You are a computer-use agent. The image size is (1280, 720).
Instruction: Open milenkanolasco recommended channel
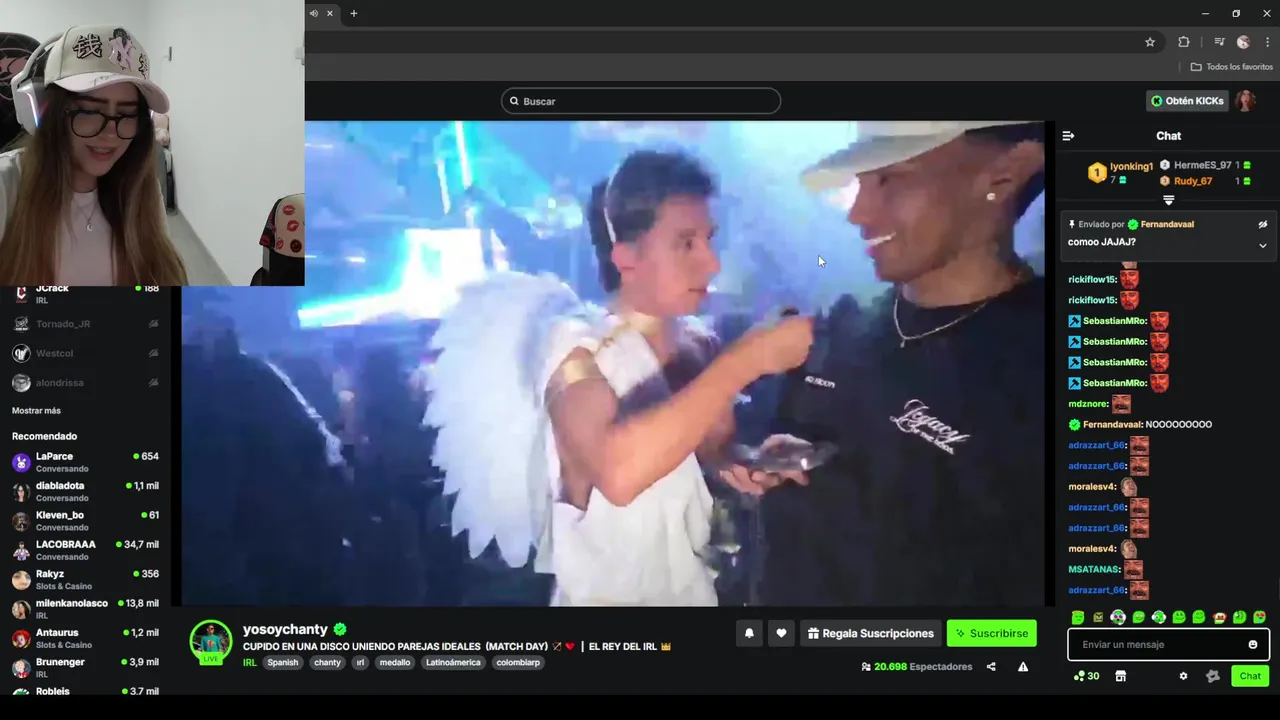[x=85, y=609]
